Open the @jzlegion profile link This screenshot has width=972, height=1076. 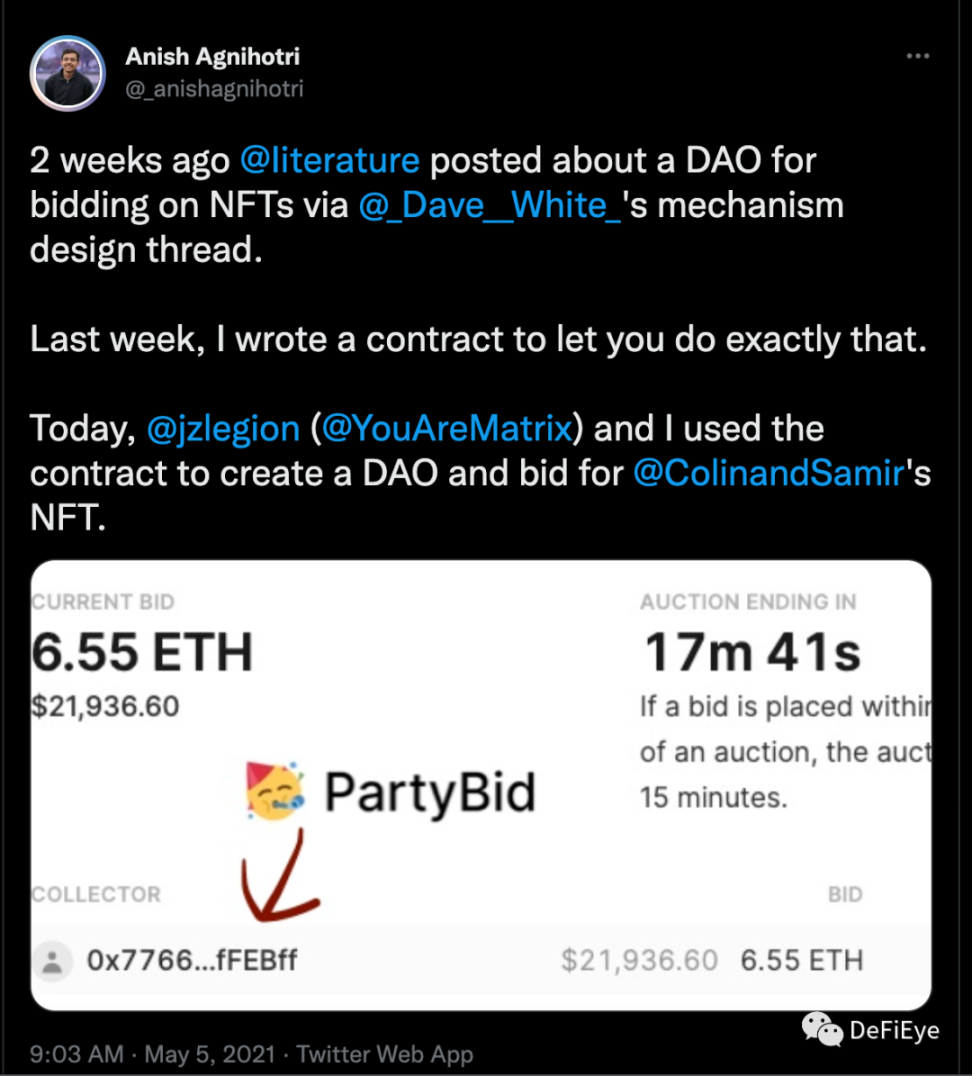coord(223,429)
